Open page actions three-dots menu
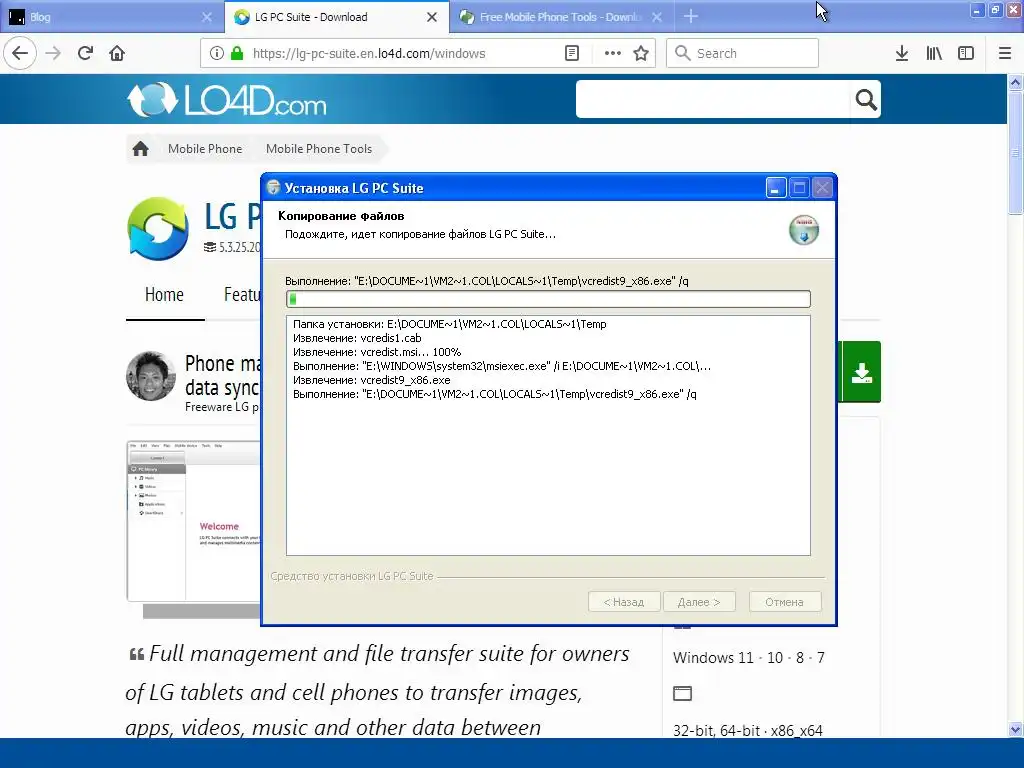The image size is (1024, 768). tap(613, 53)
